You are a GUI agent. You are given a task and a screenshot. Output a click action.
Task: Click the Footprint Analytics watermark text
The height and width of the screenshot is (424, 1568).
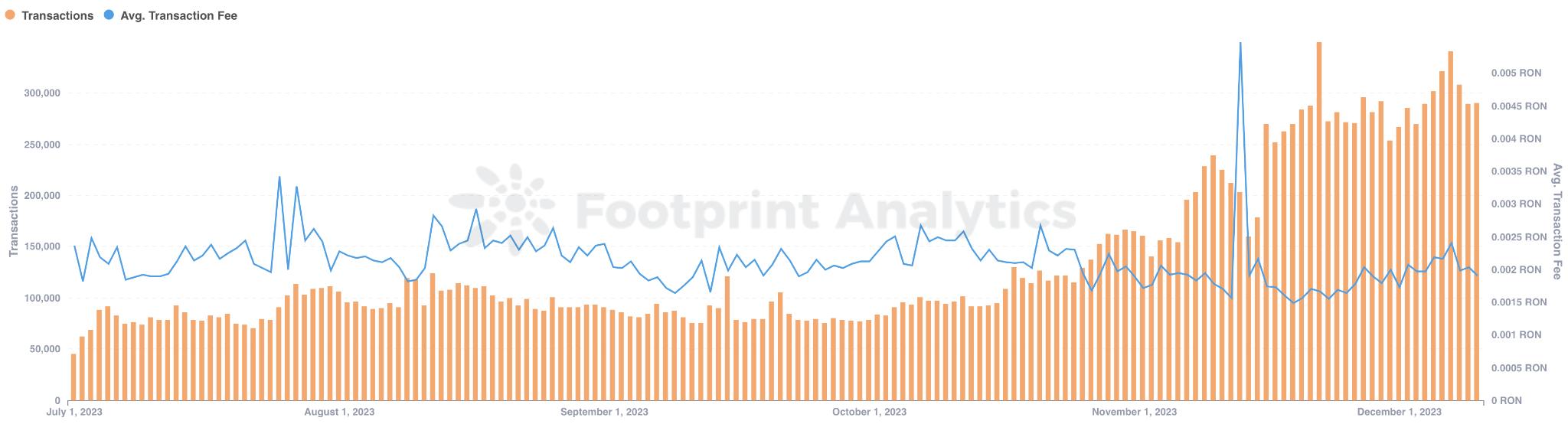[x=825, y=208]
